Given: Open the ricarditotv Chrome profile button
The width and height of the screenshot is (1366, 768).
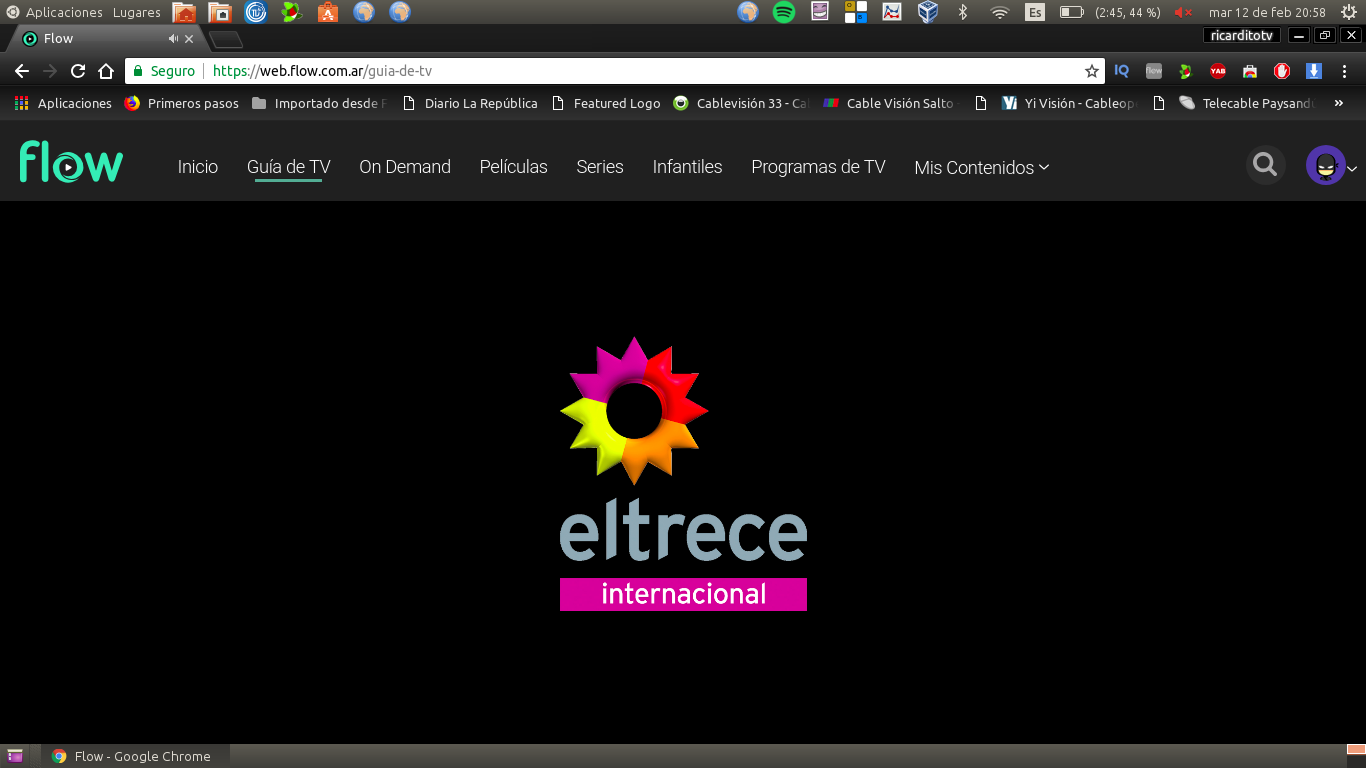Looking at the screenshot, I should (1241, 36).
